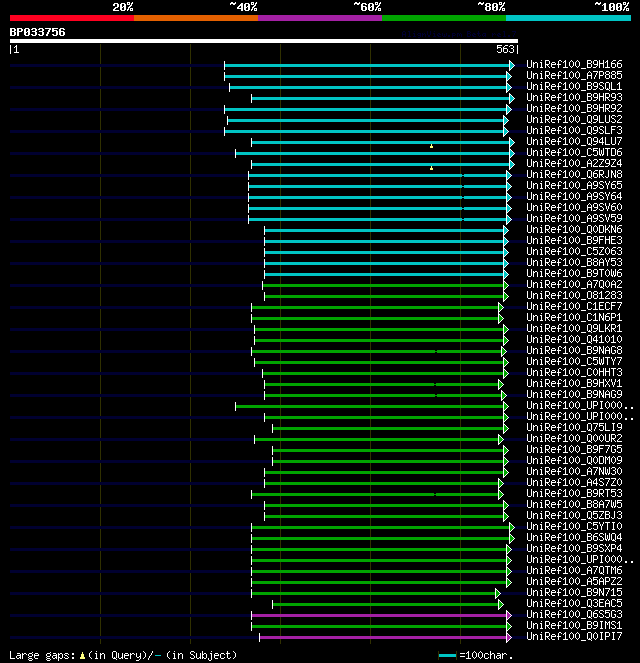Click the UniRef100_C5WTD6 label
Screen dimensions: 640x663
click(574, 152)
